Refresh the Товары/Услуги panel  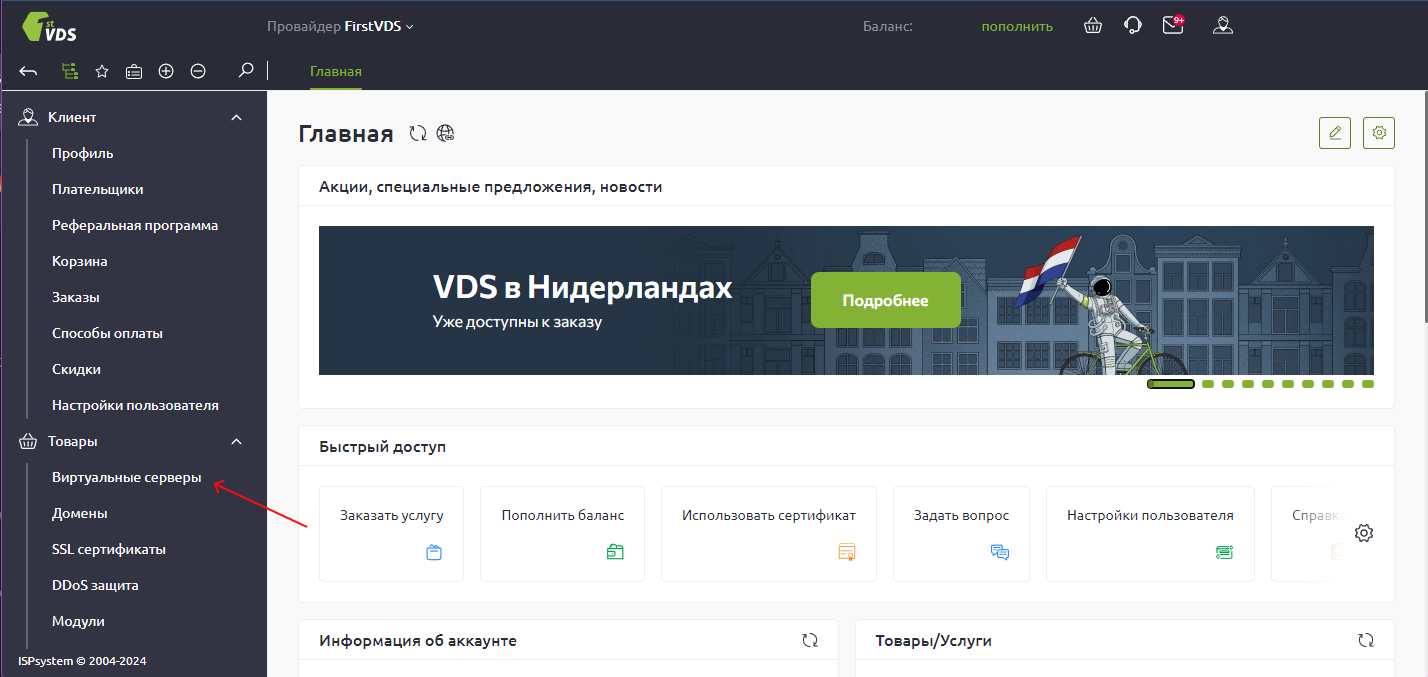[x=1366, y=640]
